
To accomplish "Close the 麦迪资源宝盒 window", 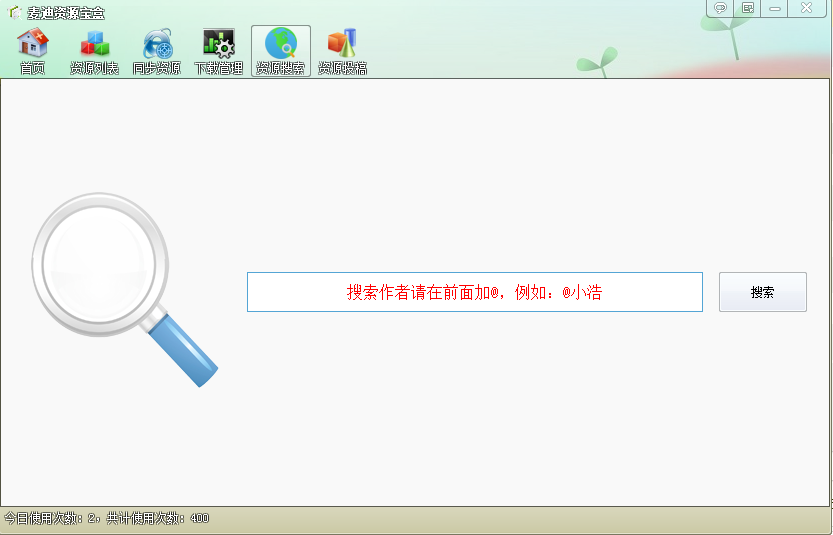I will [806, 8].
